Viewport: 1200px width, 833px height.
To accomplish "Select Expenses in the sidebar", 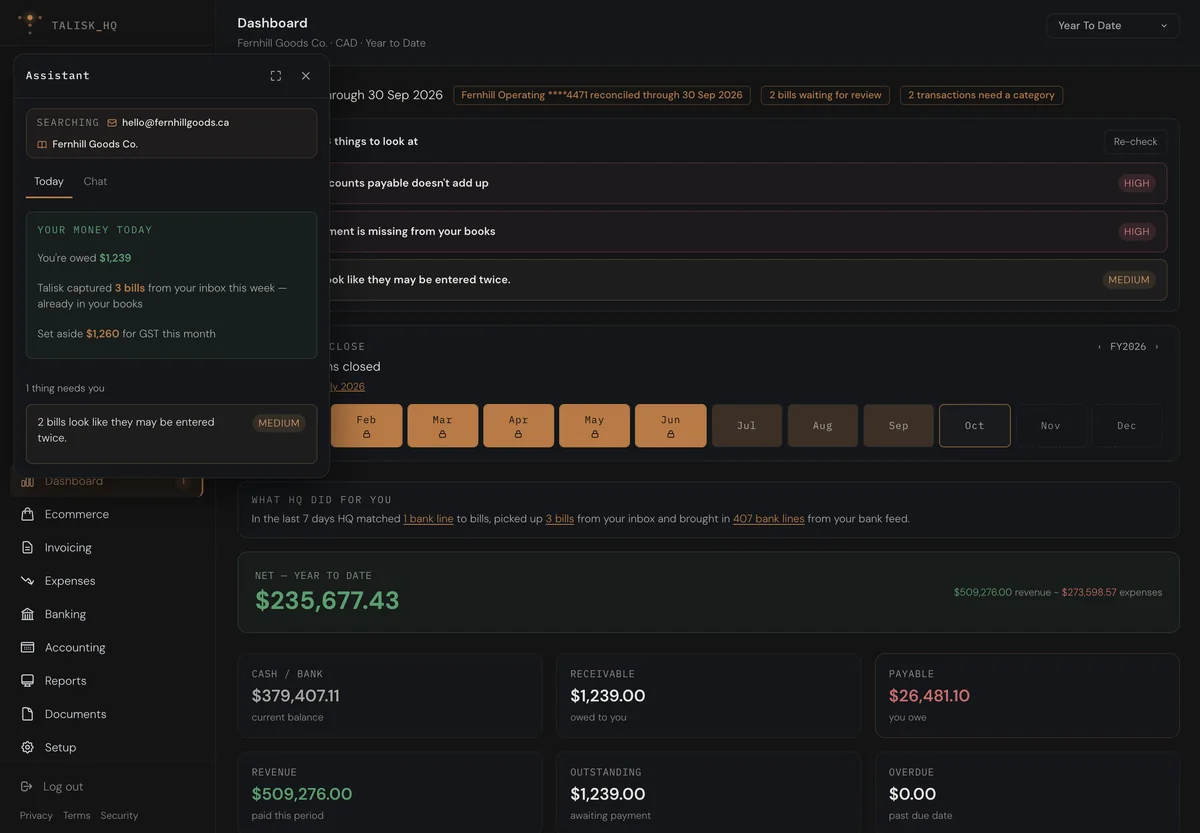I will click(x=106, y=581).
